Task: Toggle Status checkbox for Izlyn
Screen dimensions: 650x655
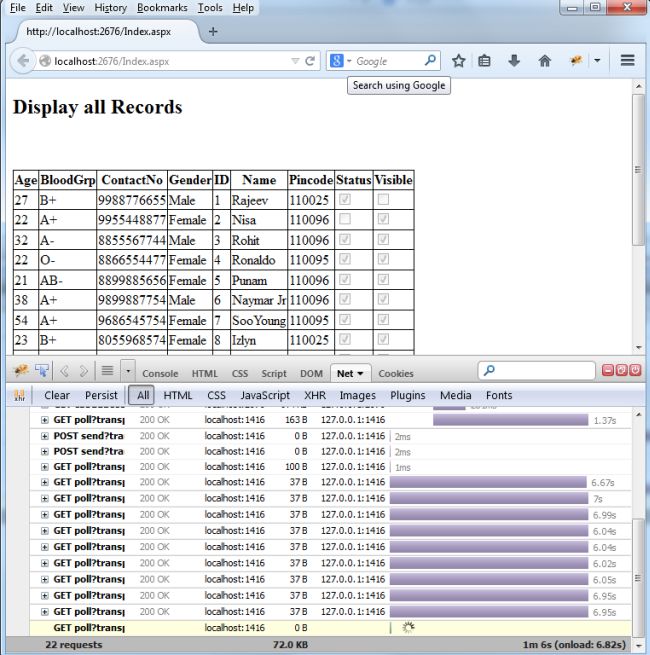Action: coord(345,339)
